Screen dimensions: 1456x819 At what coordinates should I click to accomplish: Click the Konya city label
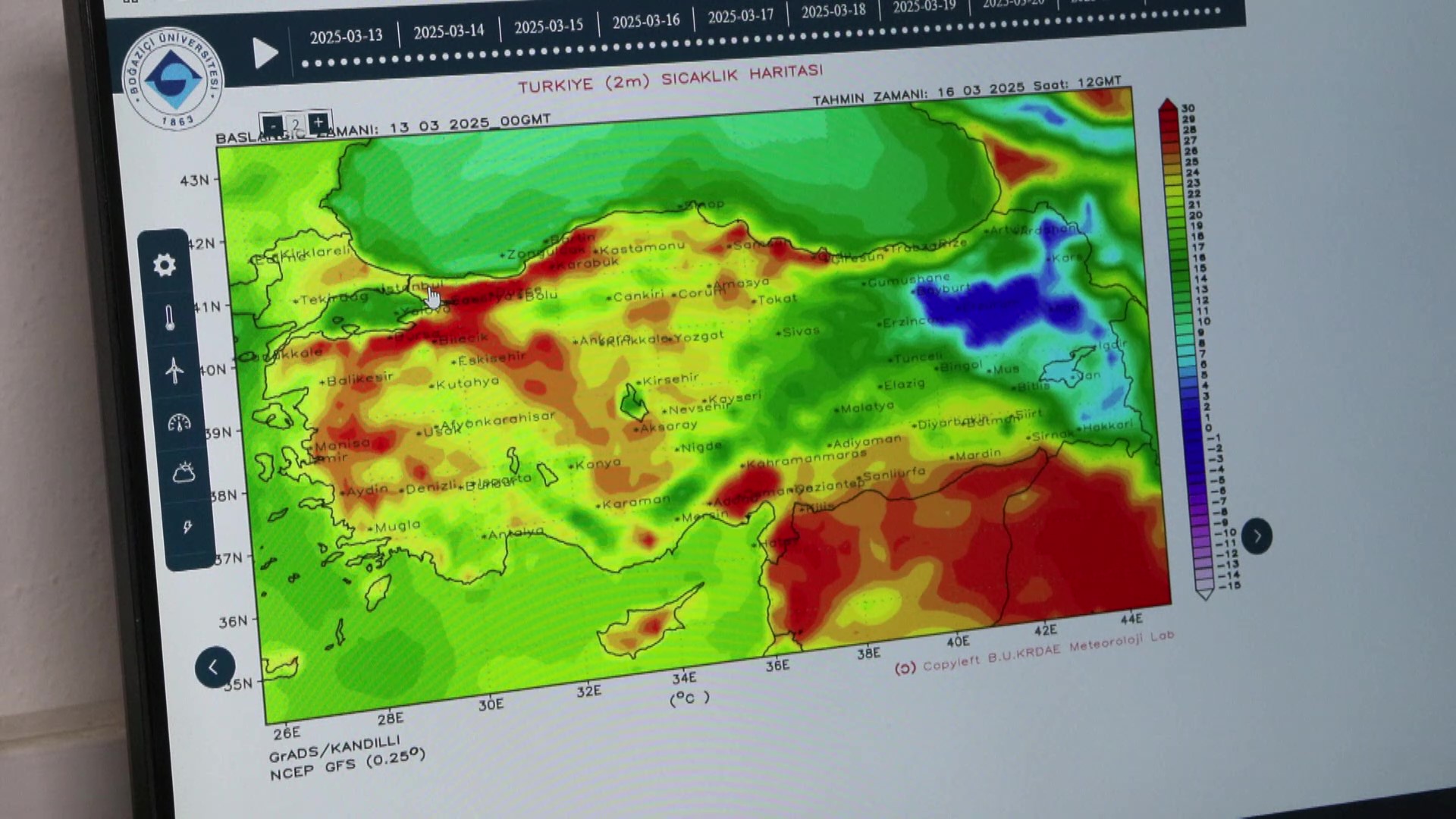click(596, 463)
